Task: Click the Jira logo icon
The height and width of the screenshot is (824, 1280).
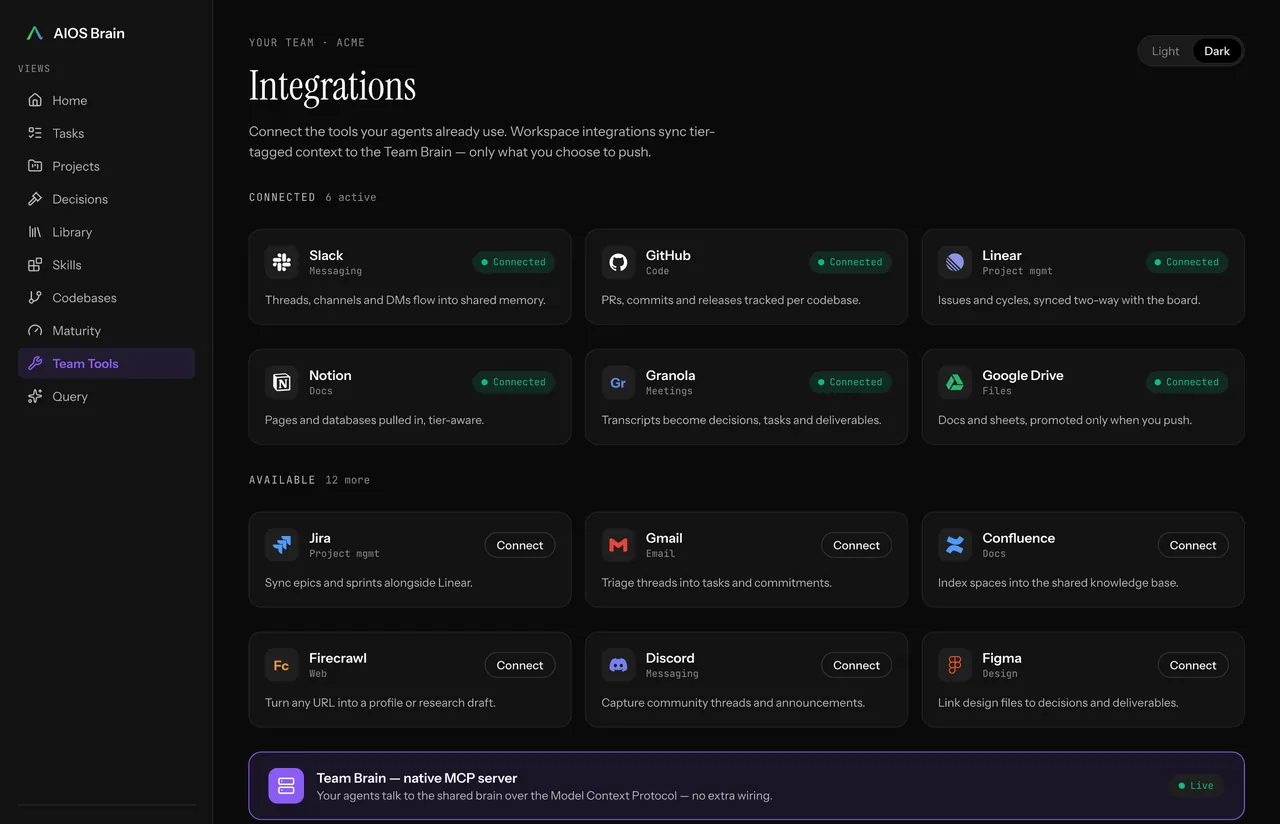Action: 282,545
